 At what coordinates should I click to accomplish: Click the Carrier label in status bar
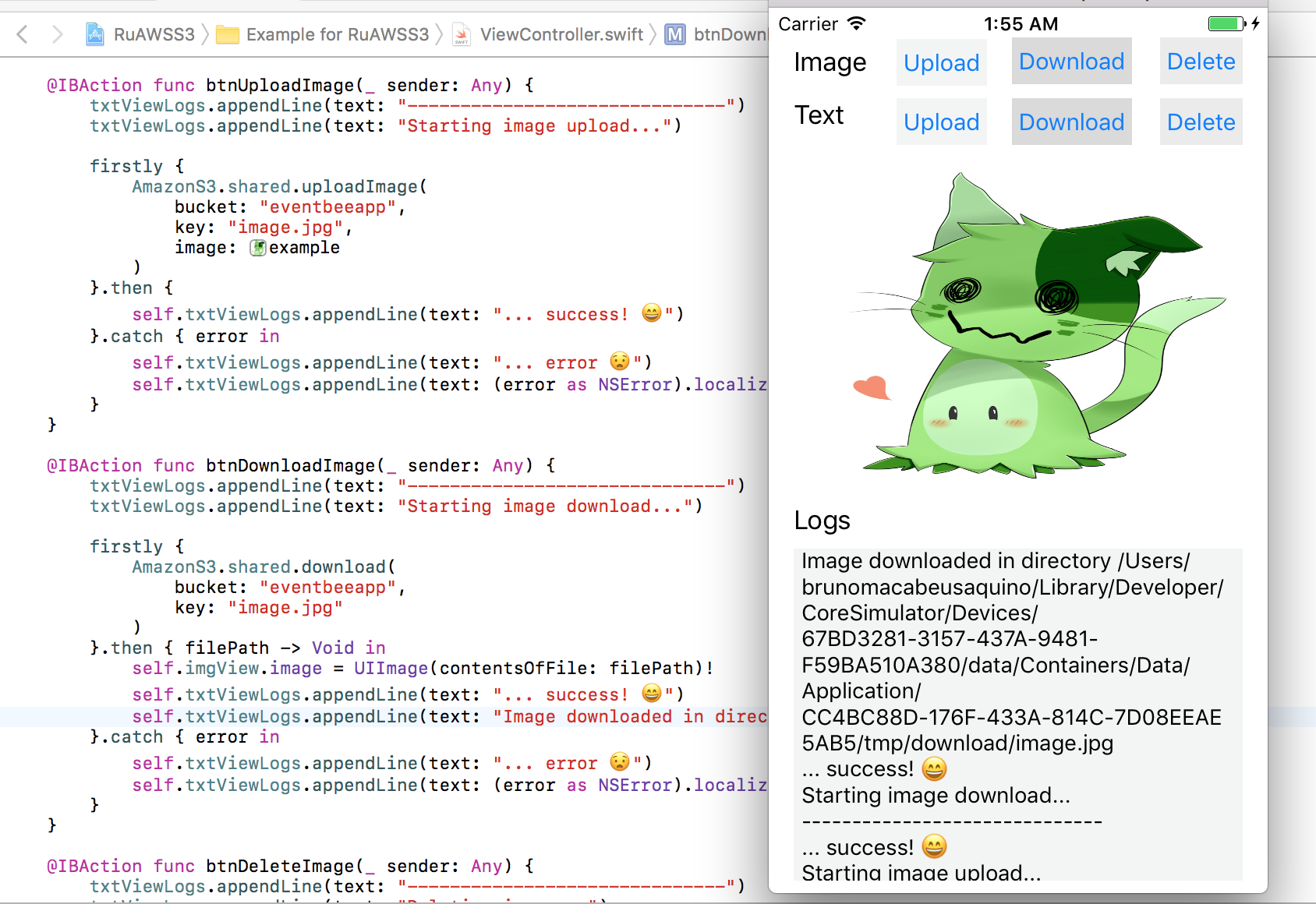[x=808, y=24]
